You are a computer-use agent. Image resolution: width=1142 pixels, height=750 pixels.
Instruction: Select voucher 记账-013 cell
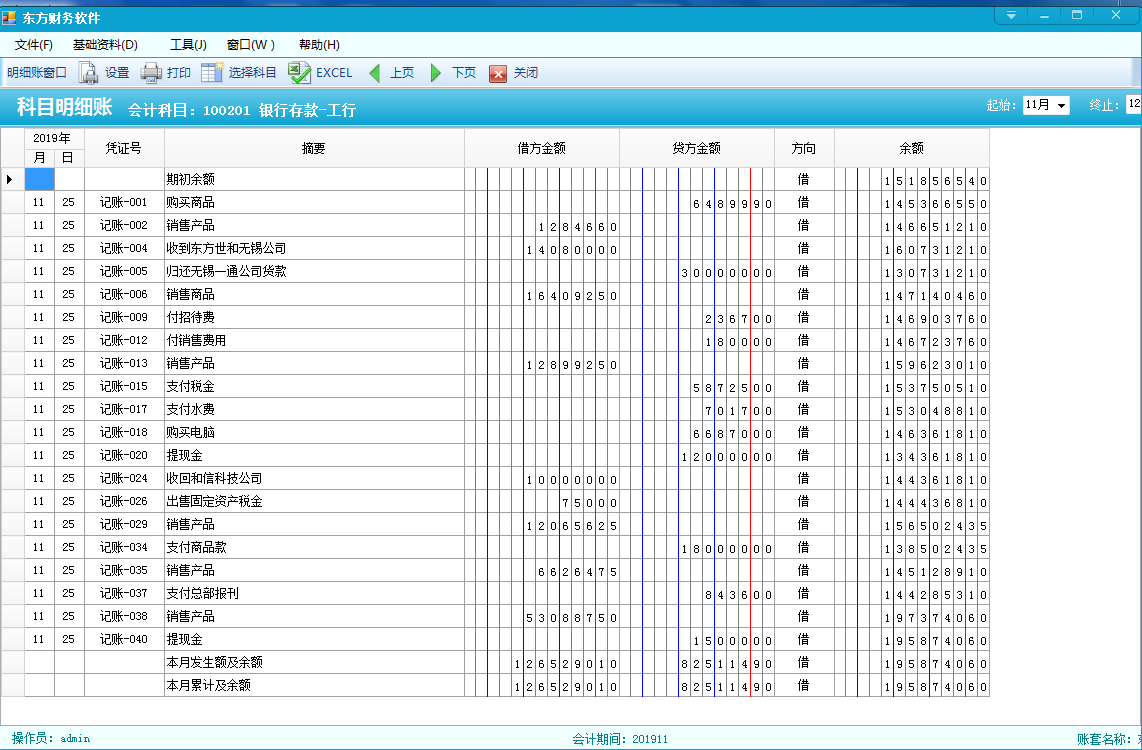124,363
